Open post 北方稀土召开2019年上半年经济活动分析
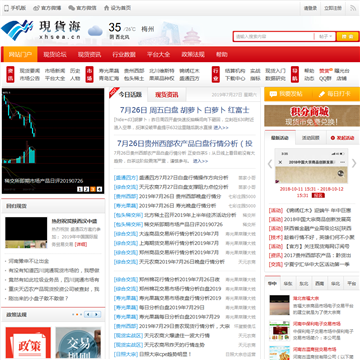 point(190,215)
